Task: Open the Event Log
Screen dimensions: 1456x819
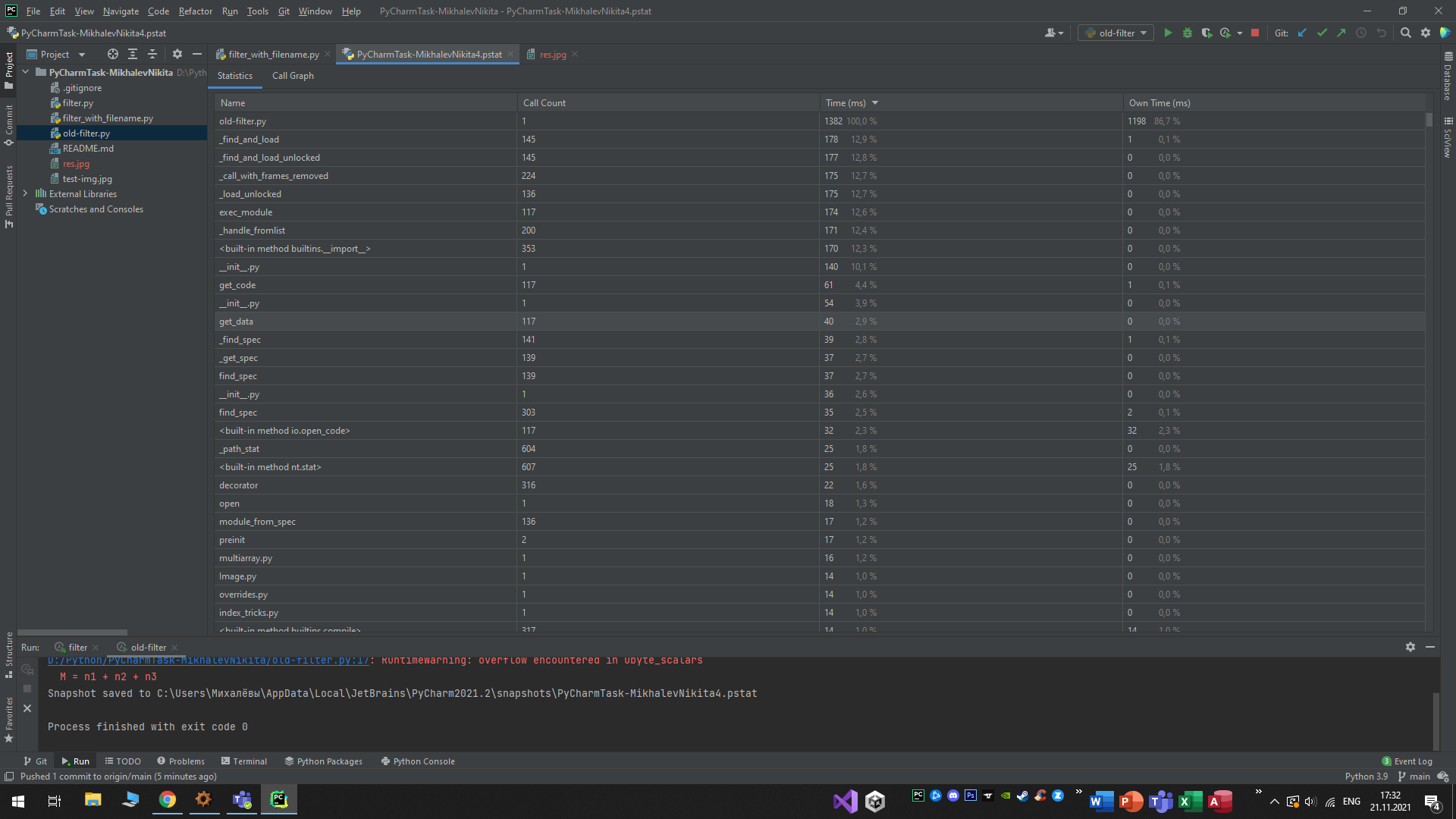Action: (1407, 761)
